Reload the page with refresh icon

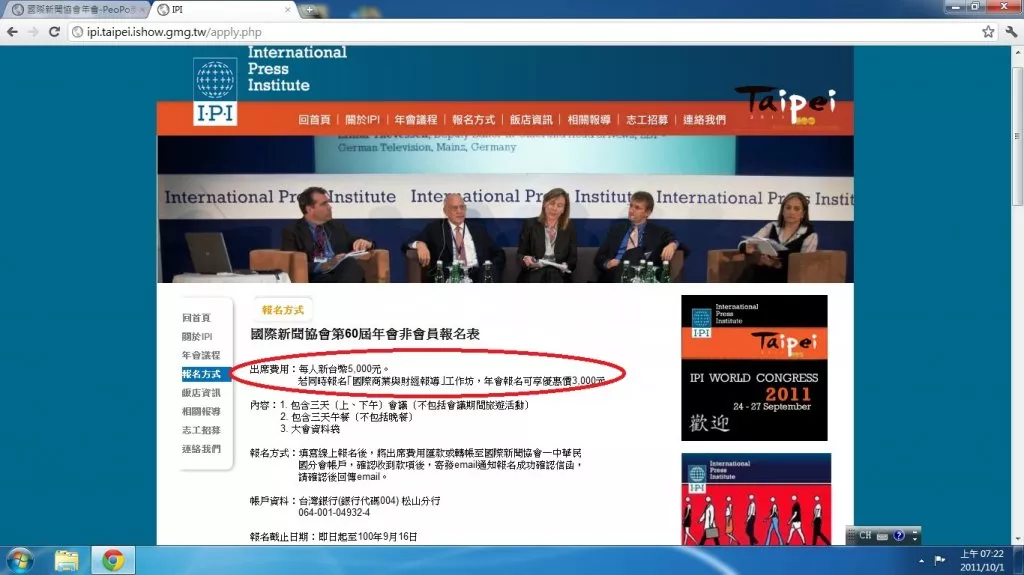click(55, 31)
